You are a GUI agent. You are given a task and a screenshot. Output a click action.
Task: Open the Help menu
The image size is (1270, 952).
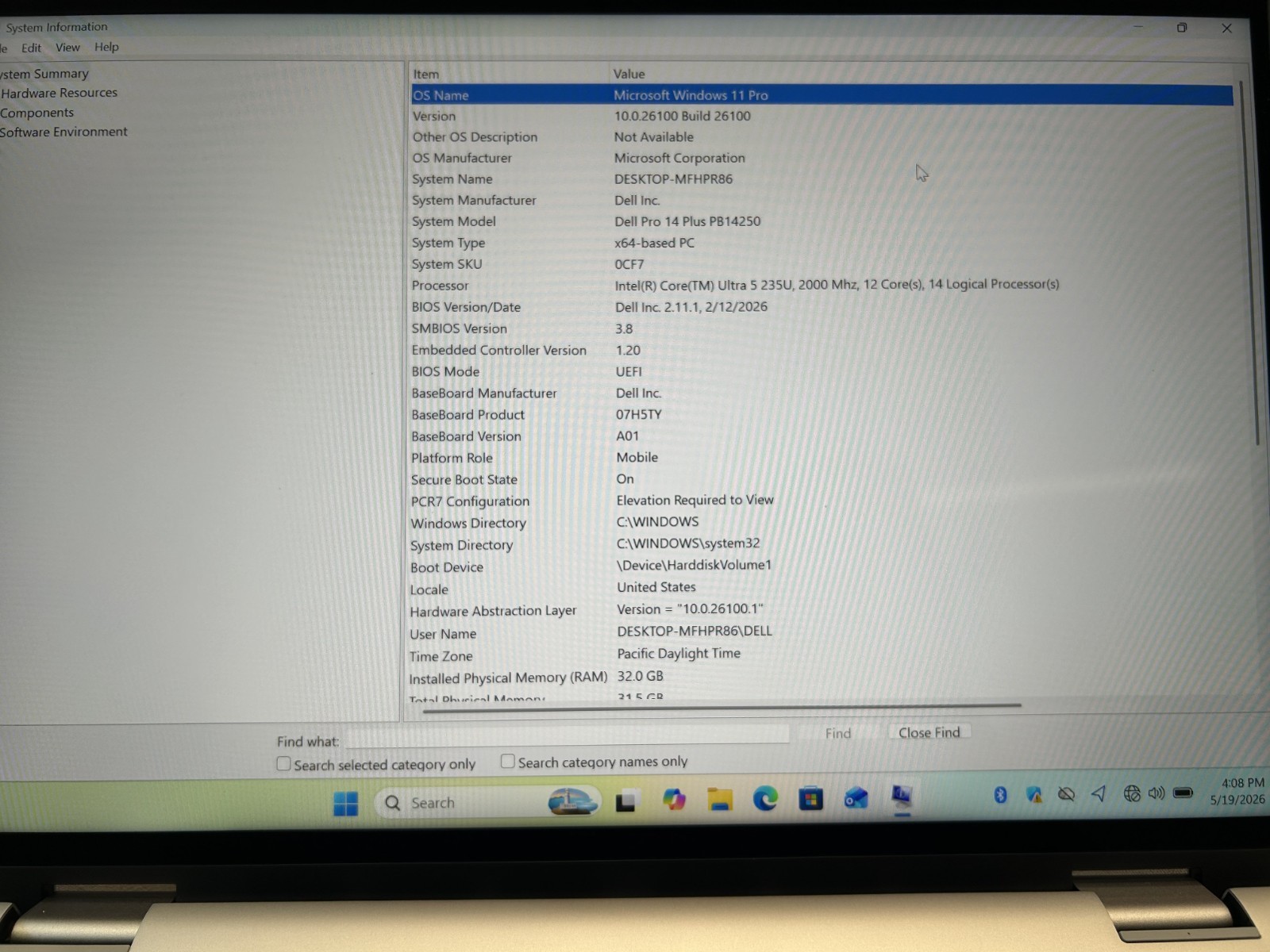click(x=106, y=47)
